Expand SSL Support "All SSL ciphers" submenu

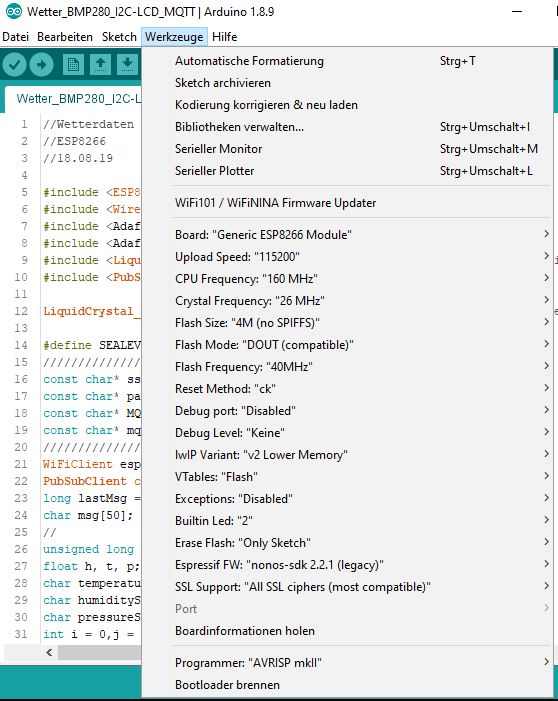click(348, 586)
